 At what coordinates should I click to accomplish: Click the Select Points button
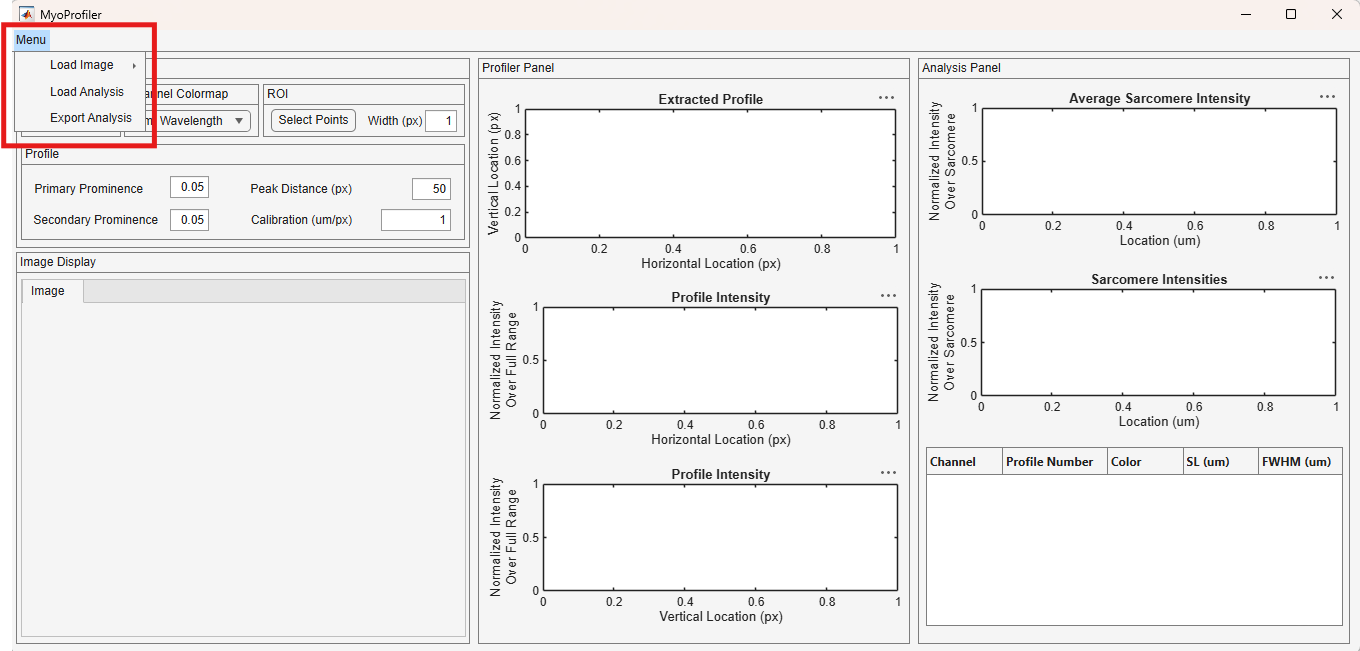(313, 120)
